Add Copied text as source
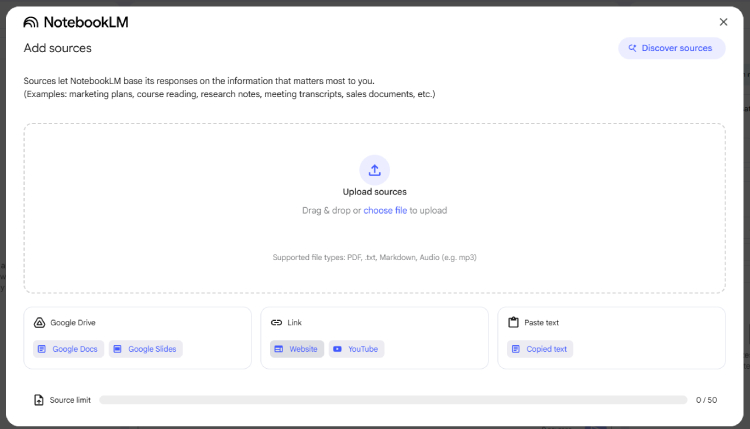 point(540,349)
